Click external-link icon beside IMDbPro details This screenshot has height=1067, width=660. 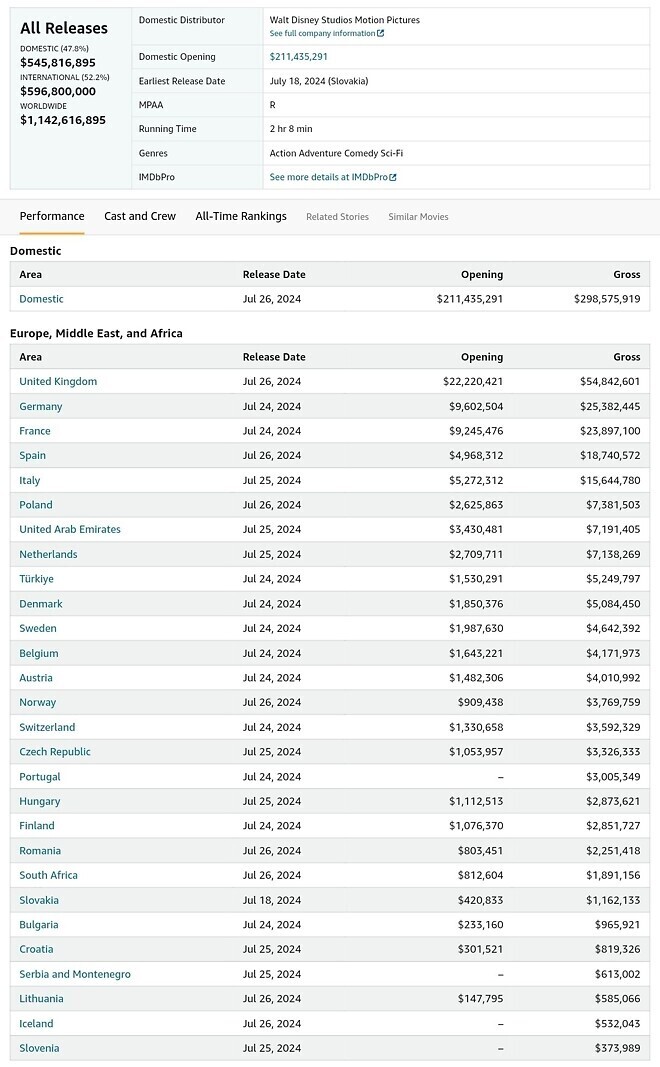coord(393,178)
